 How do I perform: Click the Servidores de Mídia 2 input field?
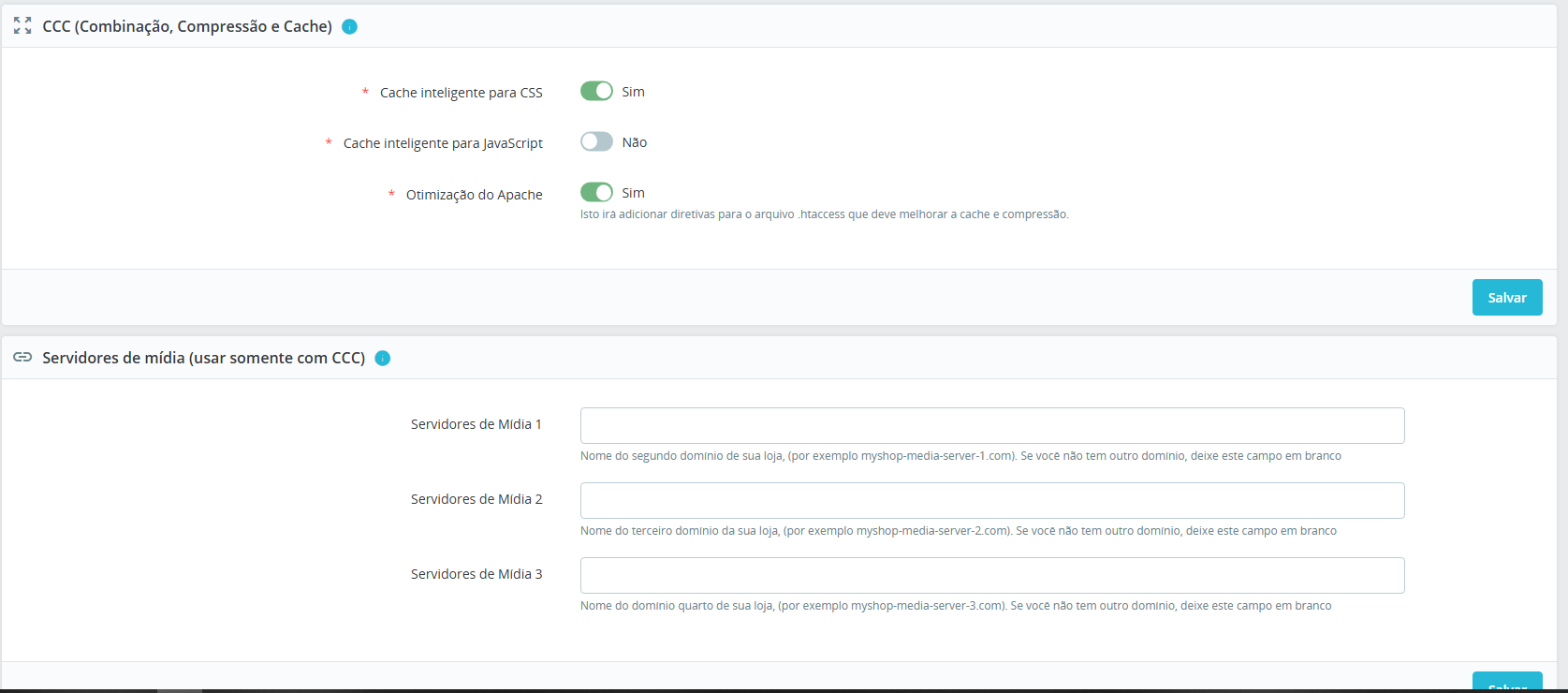click(x=992, y=500)
